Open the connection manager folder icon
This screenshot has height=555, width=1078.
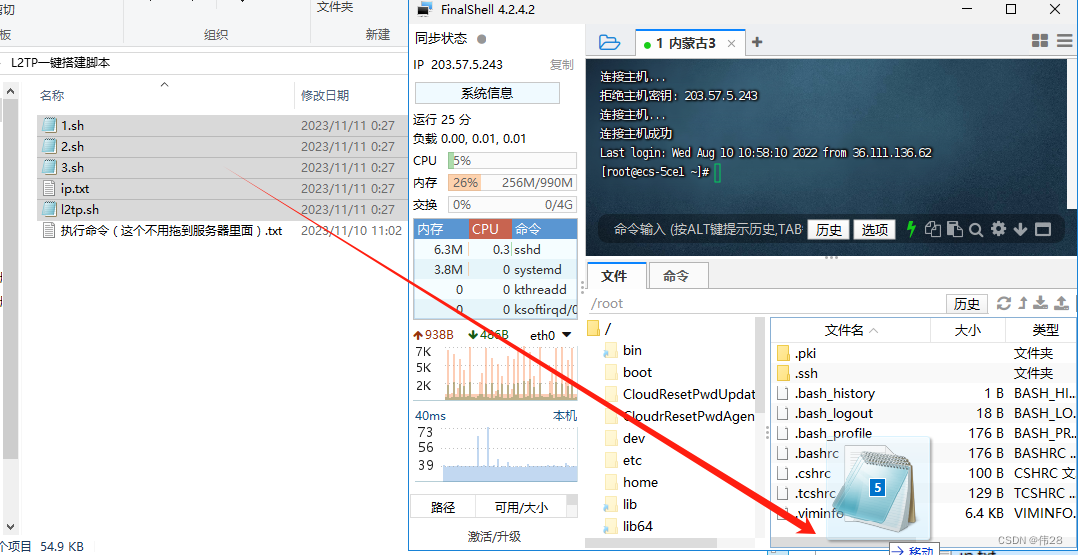point(608,42)
